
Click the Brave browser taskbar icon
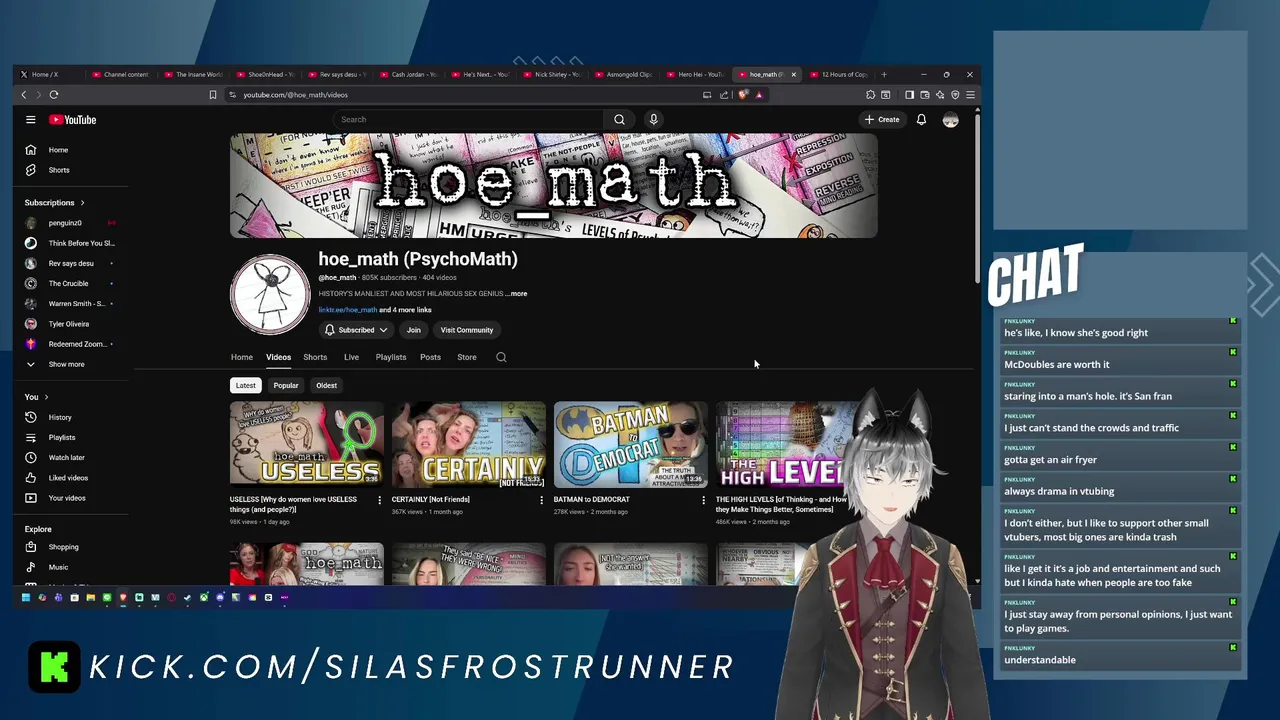[123, 597]
